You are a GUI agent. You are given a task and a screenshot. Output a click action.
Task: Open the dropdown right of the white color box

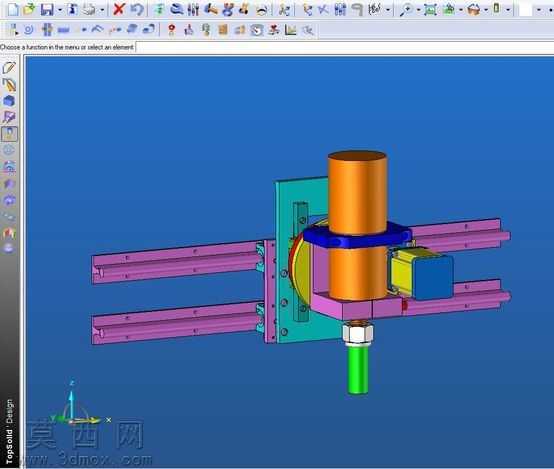pyautogui.click(x=539, y=10)
